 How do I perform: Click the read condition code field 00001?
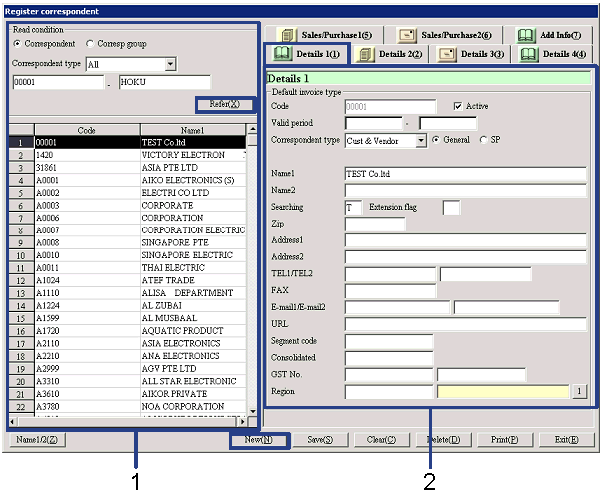tap(58, 82)
